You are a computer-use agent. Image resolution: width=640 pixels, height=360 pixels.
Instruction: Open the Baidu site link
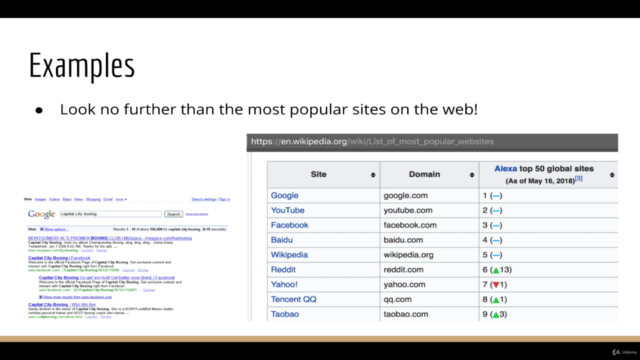[282, 240]
